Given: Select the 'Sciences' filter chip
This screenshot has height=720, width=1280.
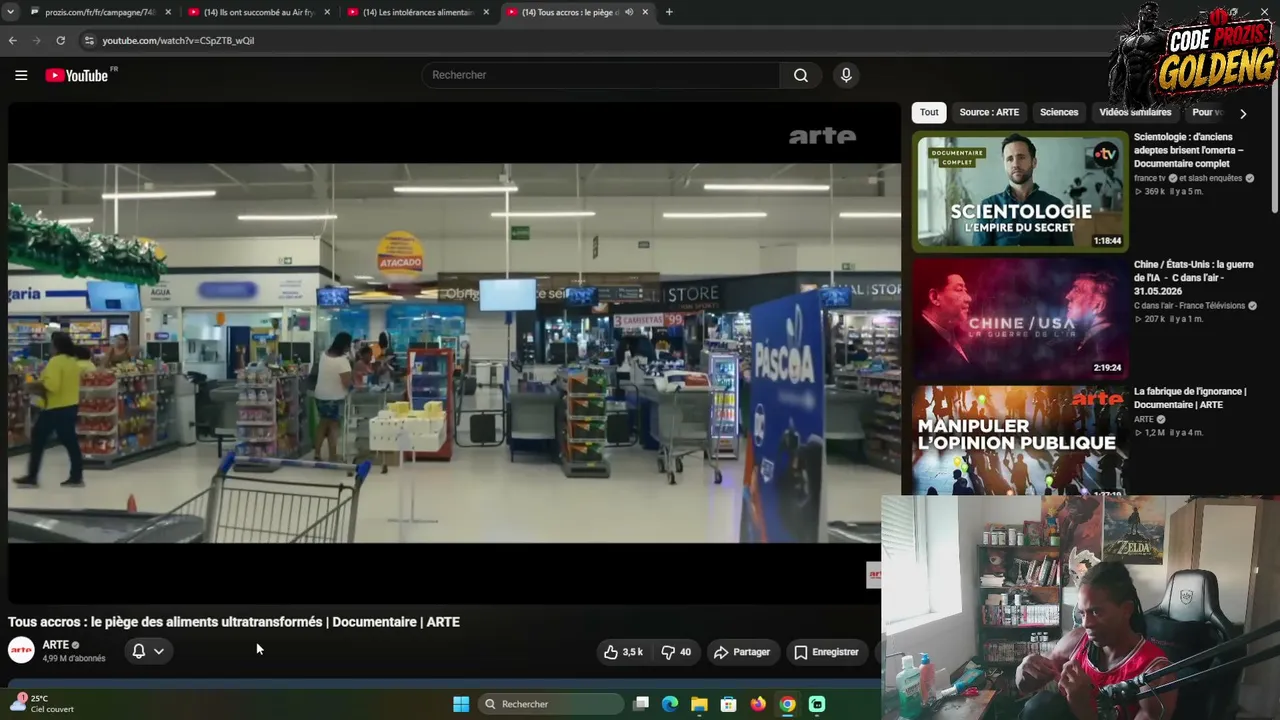Looking at the screenshot, I should click(x=1059, y=112).
